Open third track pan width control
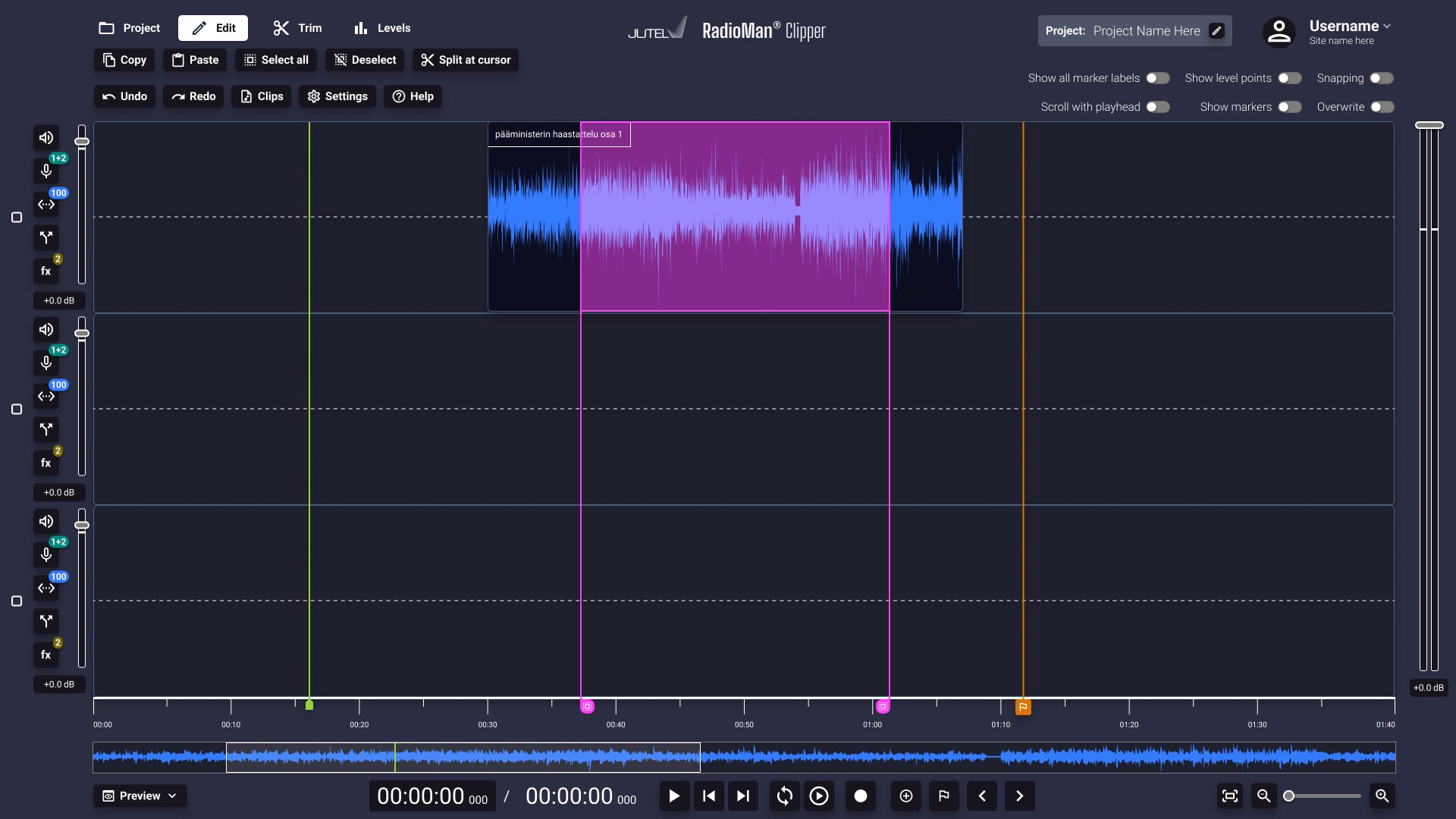 (46, 588)
